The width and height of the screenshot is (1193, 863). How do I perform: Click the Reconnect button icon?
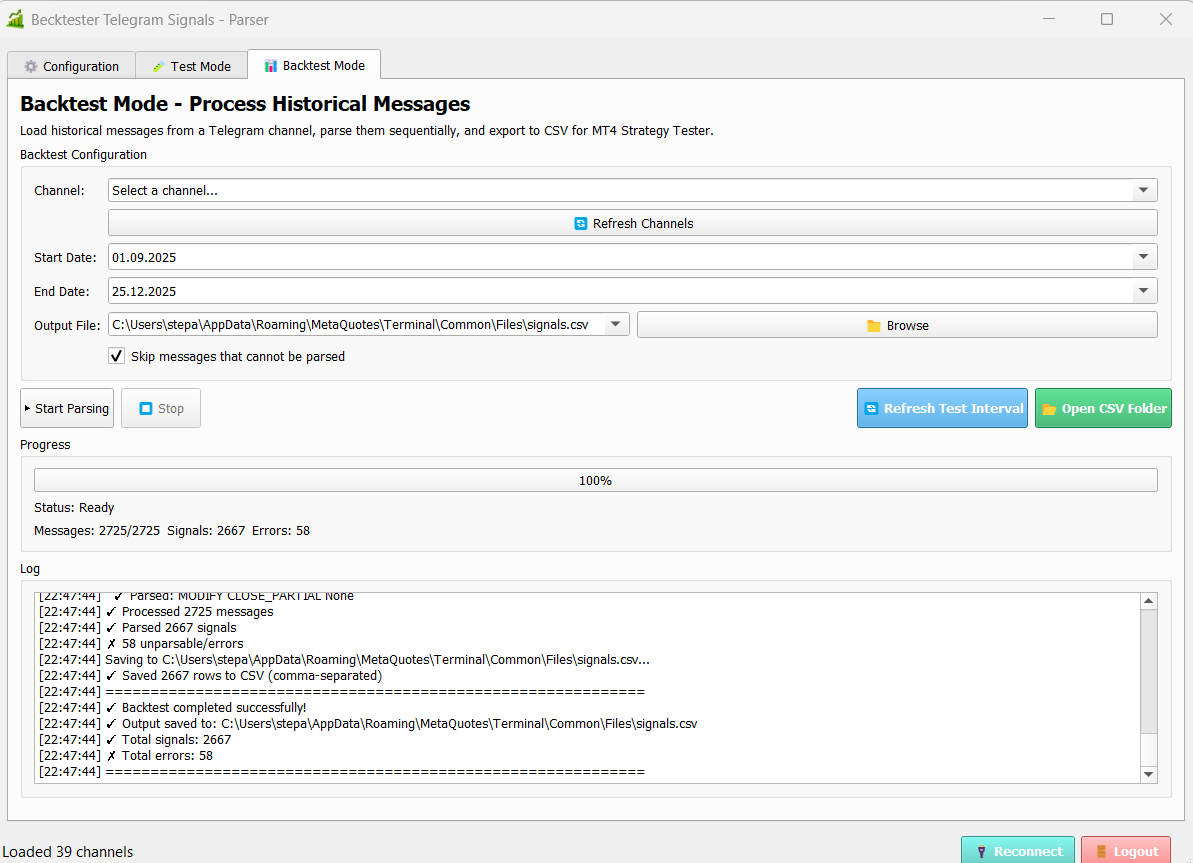(x=981, y=852)
